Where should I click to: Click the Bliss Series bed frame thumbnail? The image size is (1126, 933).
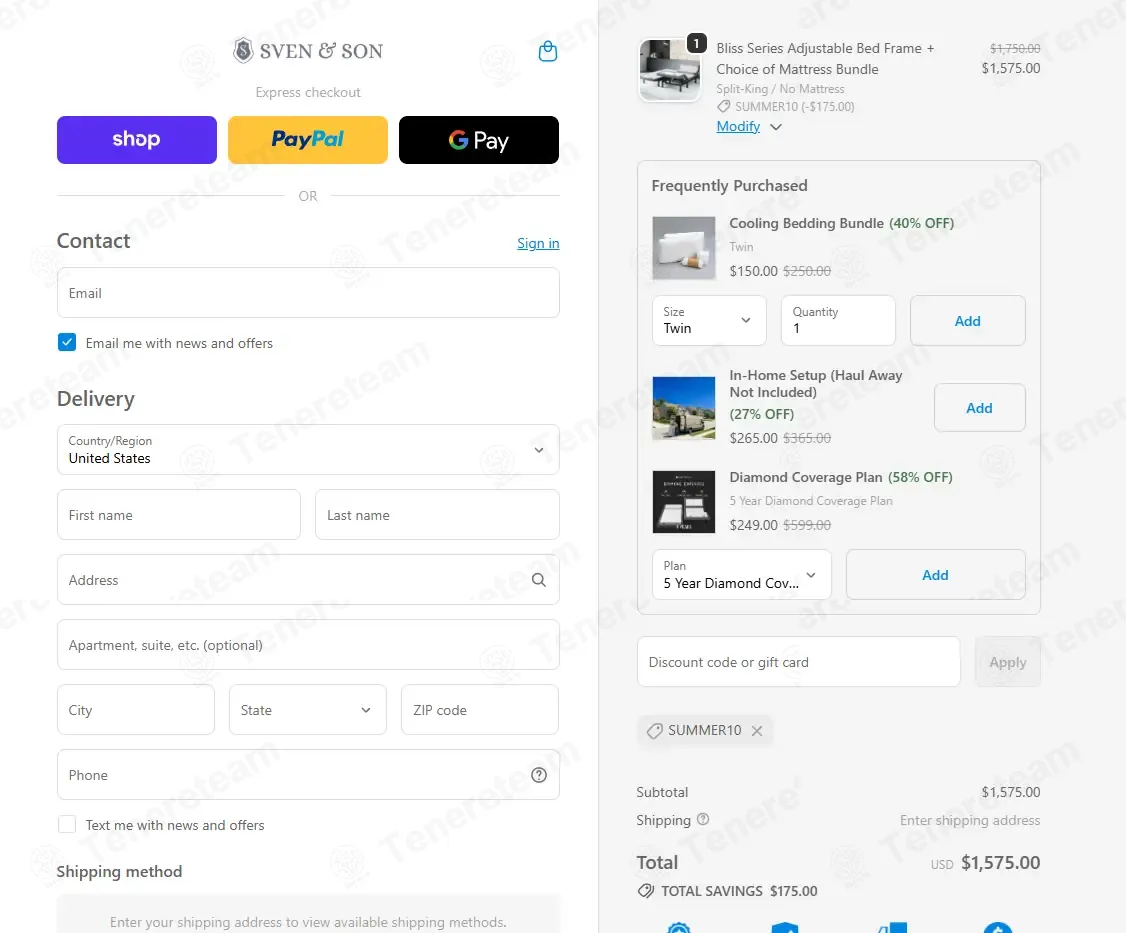pyautogui.click(x=670, y=70)
